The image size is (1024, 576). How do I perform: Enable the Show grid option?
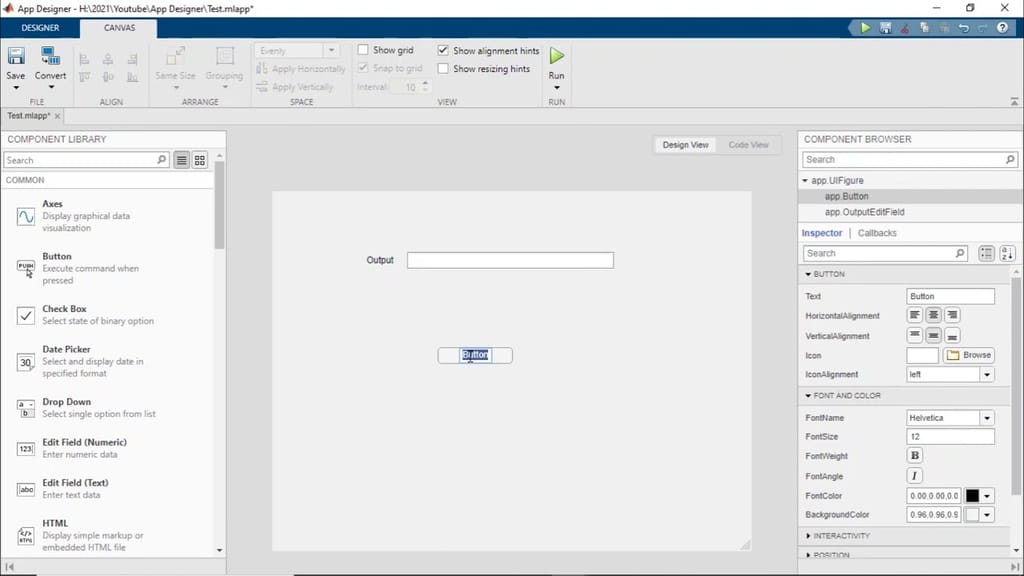[x=362, y=49]
